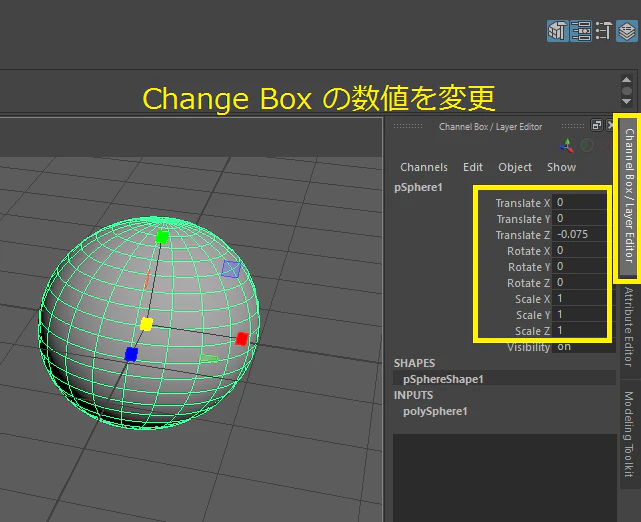Select the Rotate Z channel label

[x=529, y=283]
